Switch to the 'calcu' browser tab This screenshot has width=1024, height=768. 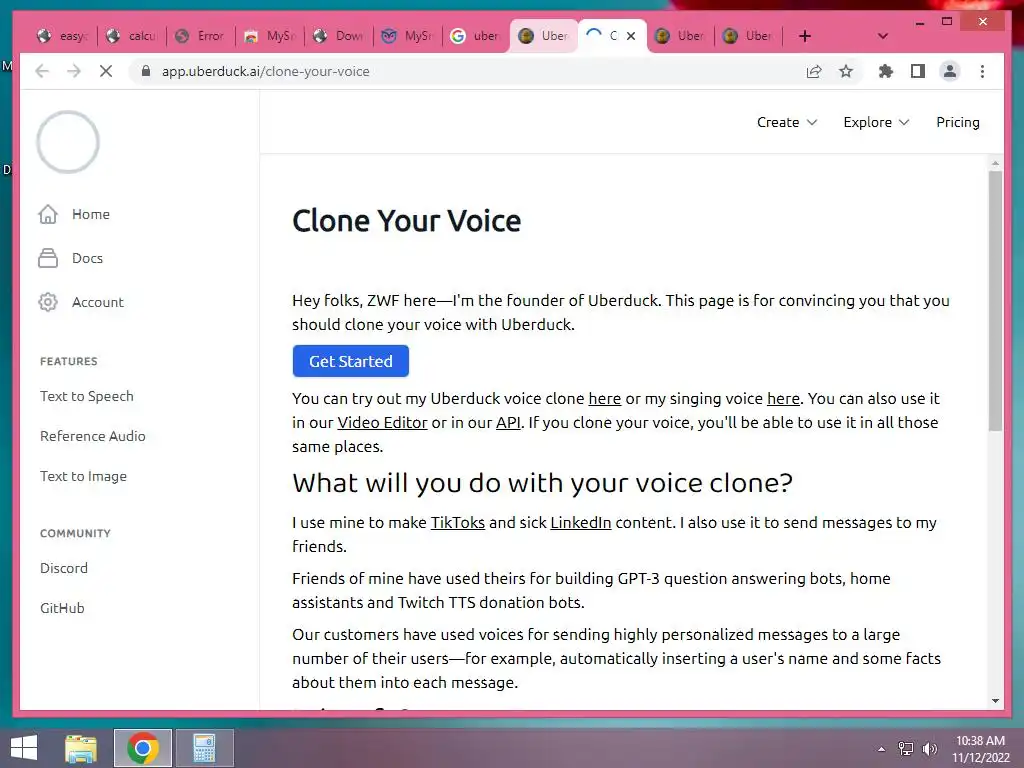pos(132,36)
